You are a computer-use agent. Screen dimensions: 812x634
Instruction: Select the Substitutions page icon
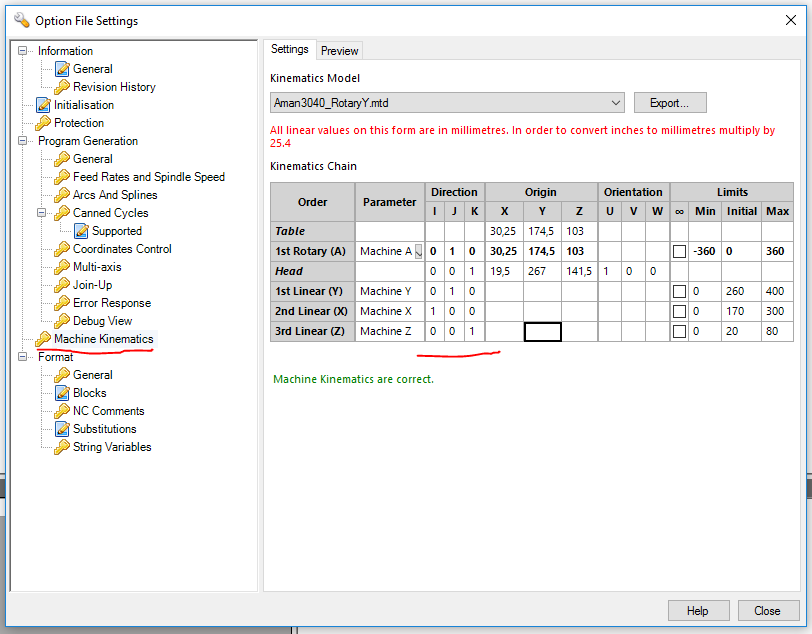coord(62,429)
